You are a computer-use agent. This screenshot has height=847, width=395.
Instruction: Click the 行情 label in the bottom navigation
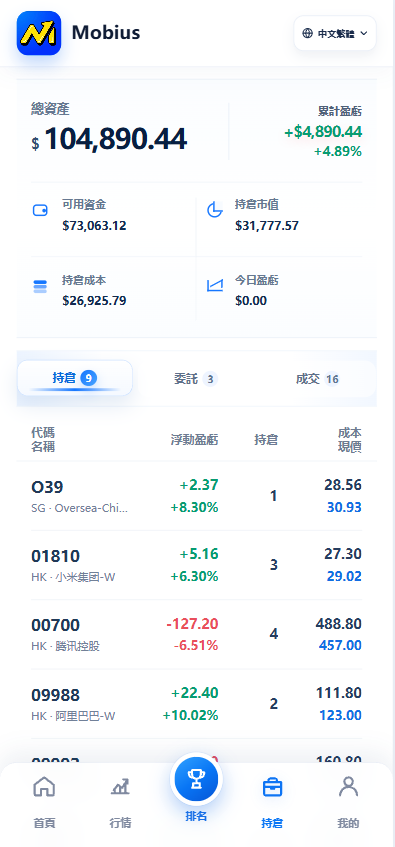coord(120,823)
